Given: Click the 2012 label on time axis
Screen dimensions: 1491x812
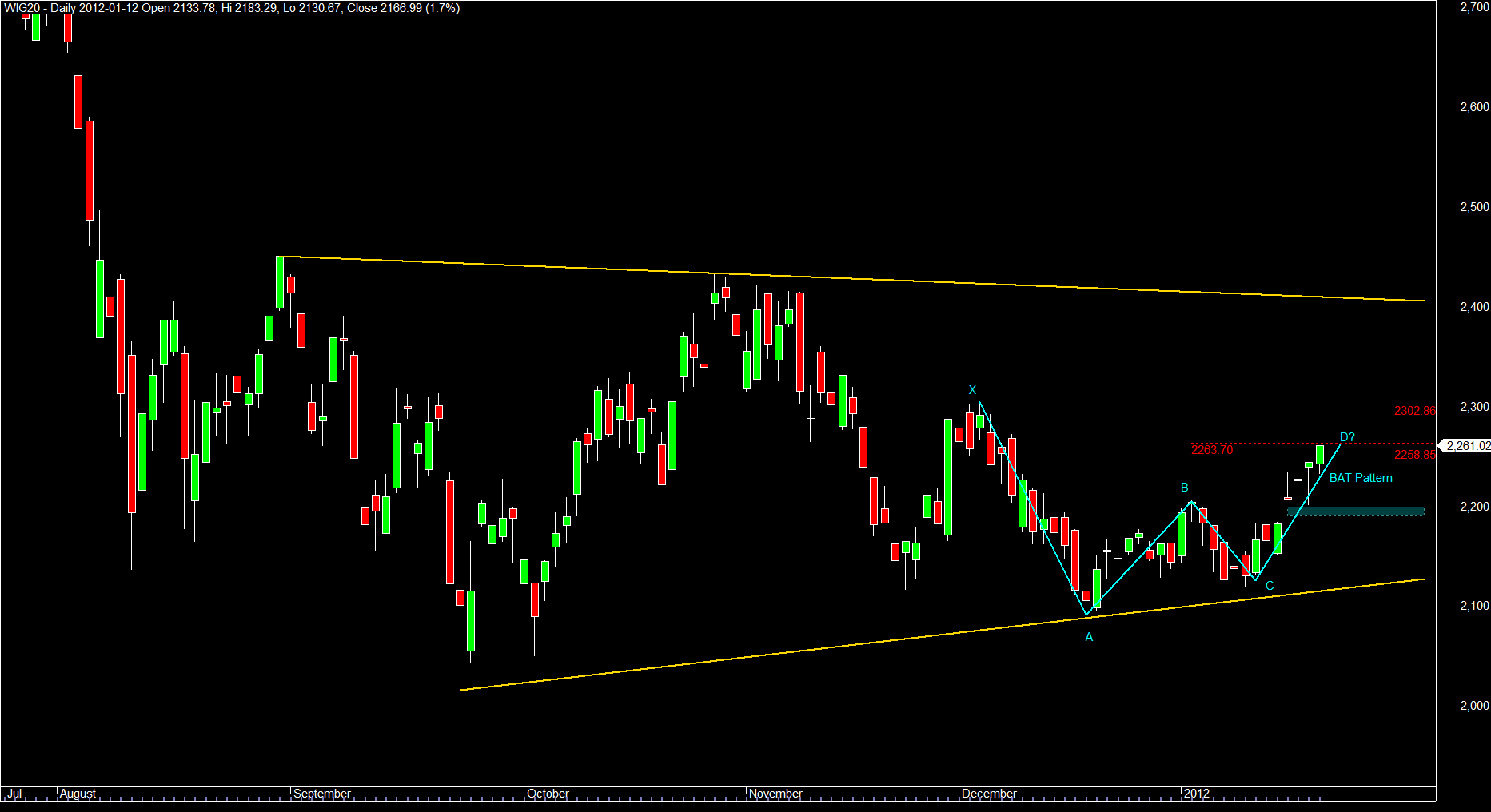Looking at the screenshot, I should [1197, 794].
